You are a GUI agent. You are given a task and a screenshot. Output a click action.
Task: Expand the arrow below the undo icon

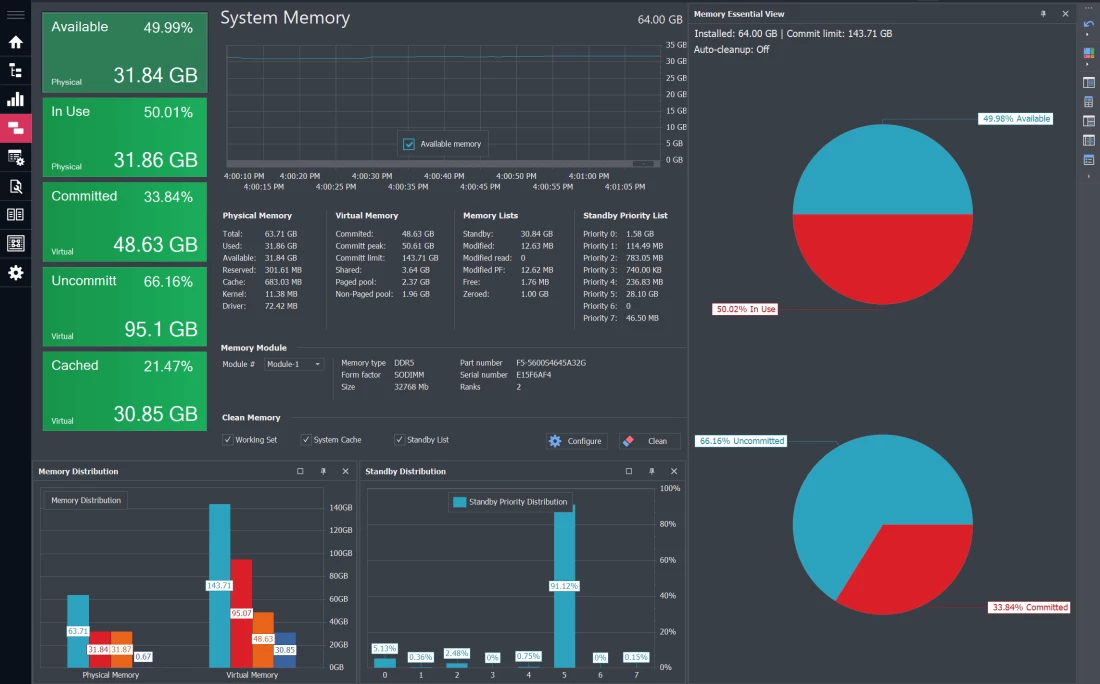pyautogui.click(x=1089, y=35)
